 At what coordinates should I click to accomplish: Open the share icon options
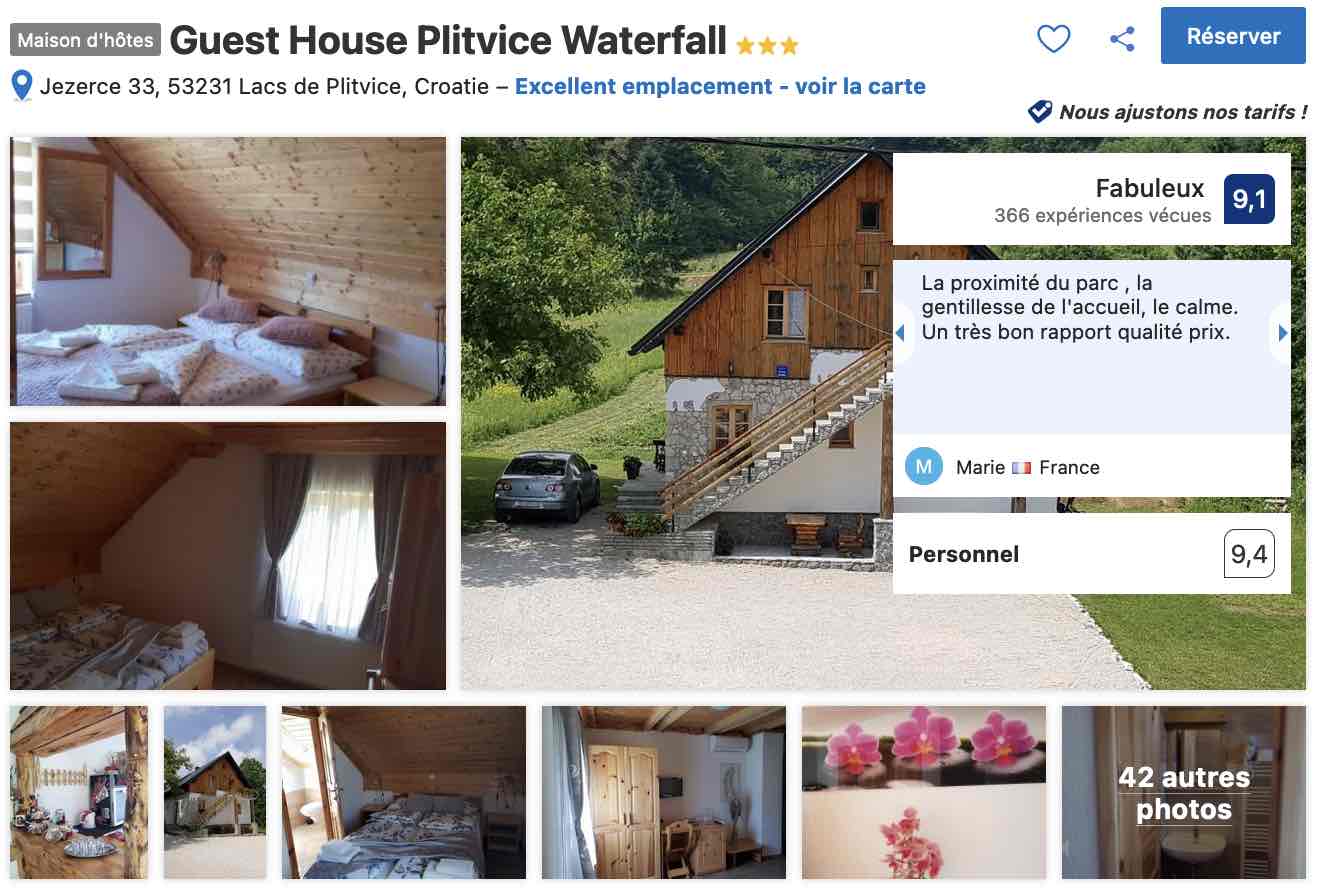coord(1122,39)
